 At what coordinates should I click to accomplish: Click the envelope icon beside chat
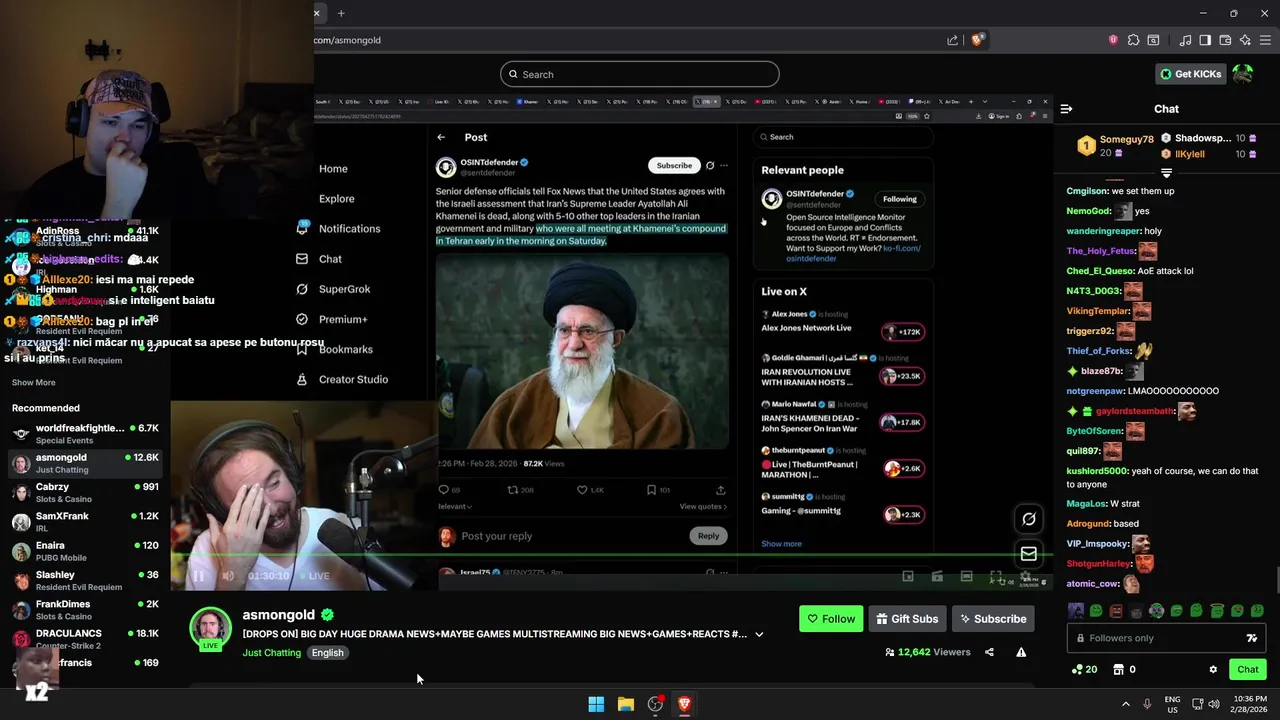pyautogui.click(x=1029, y=554)
